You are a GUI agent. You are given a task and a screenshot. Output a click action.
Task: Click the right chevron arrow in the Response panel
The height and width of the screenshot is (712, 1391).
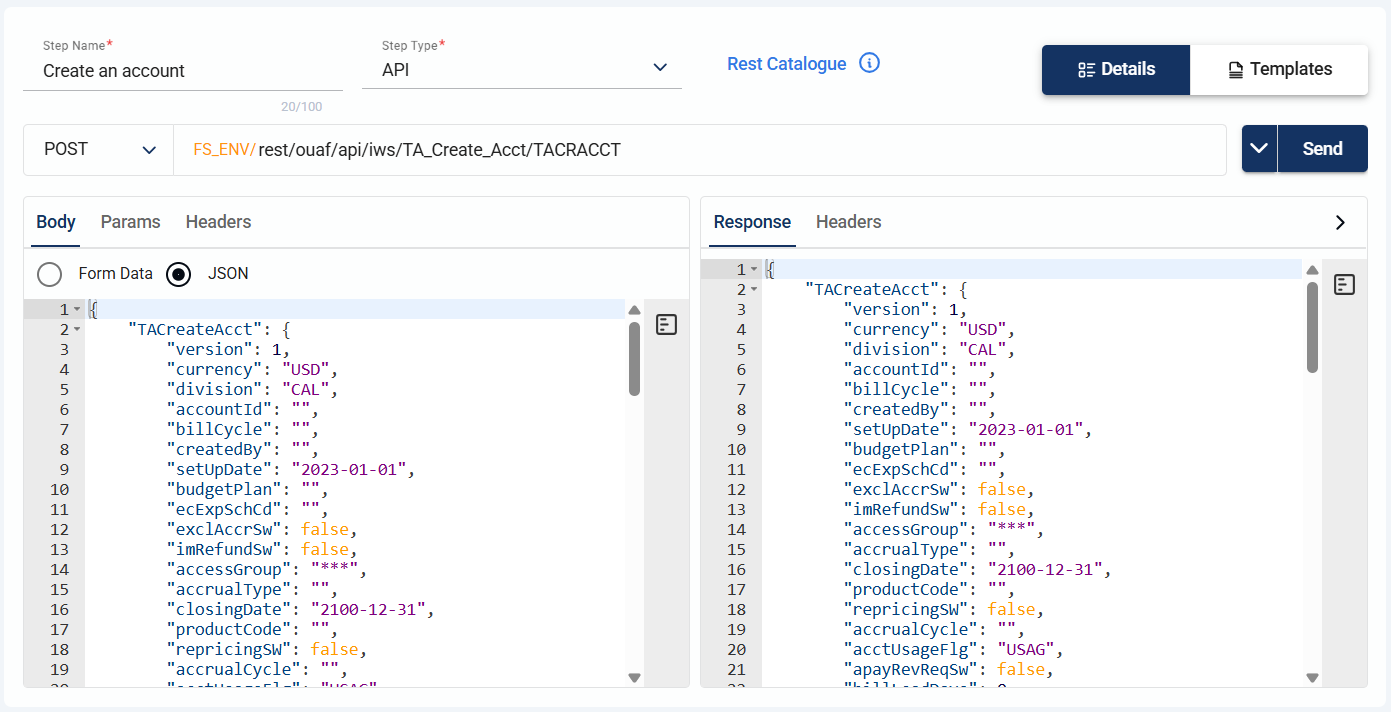[x=1341, y=222]
